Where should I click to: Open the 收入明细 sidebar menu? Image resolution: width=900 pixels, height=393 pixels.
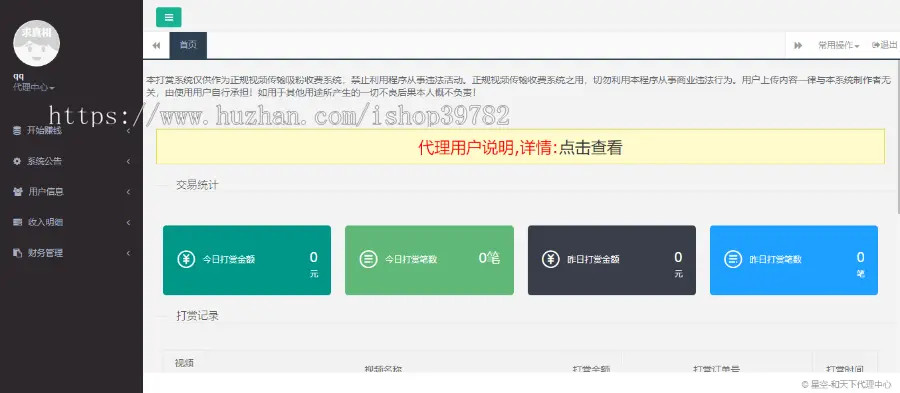tap(71, 222)
